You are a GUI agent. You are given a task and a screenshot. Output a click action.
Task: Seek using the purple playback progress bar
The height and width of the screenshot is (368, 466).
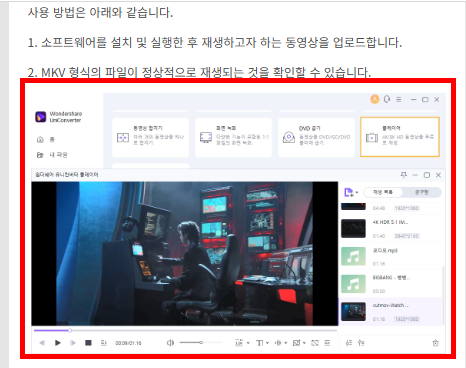click(x=185, y=330)
